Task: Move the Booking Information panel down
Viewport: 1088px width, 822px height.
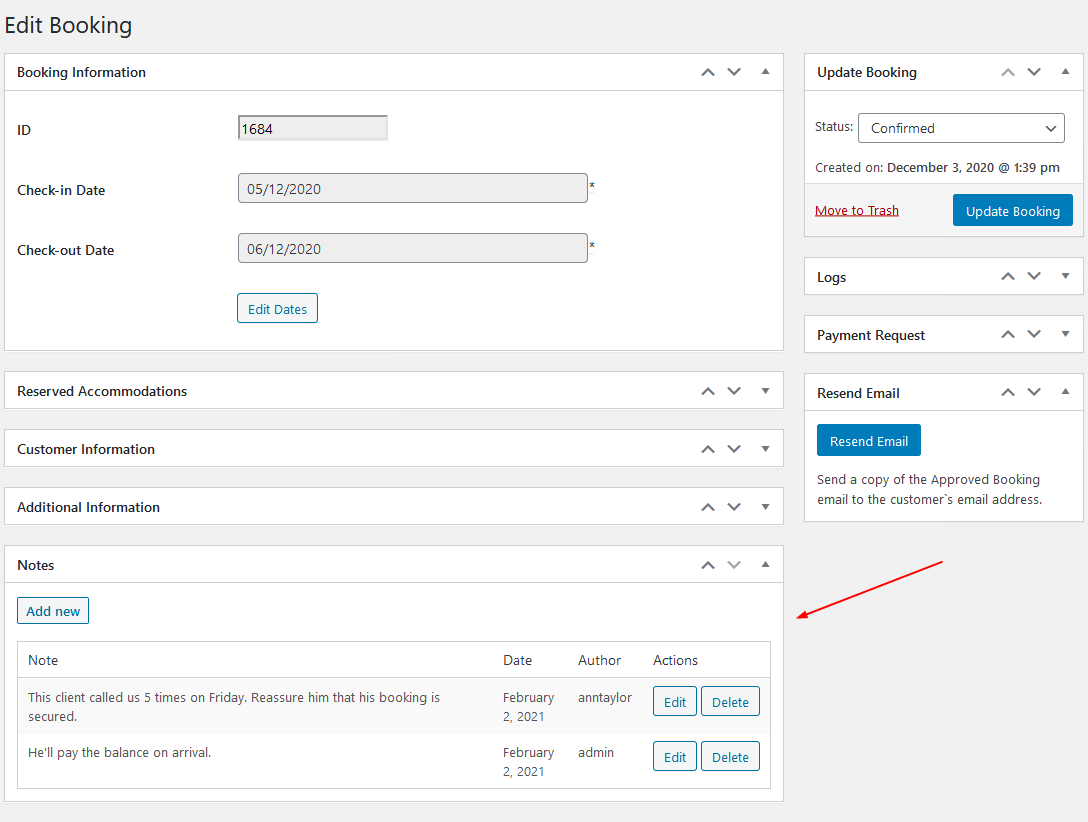Action: (734, 71)
